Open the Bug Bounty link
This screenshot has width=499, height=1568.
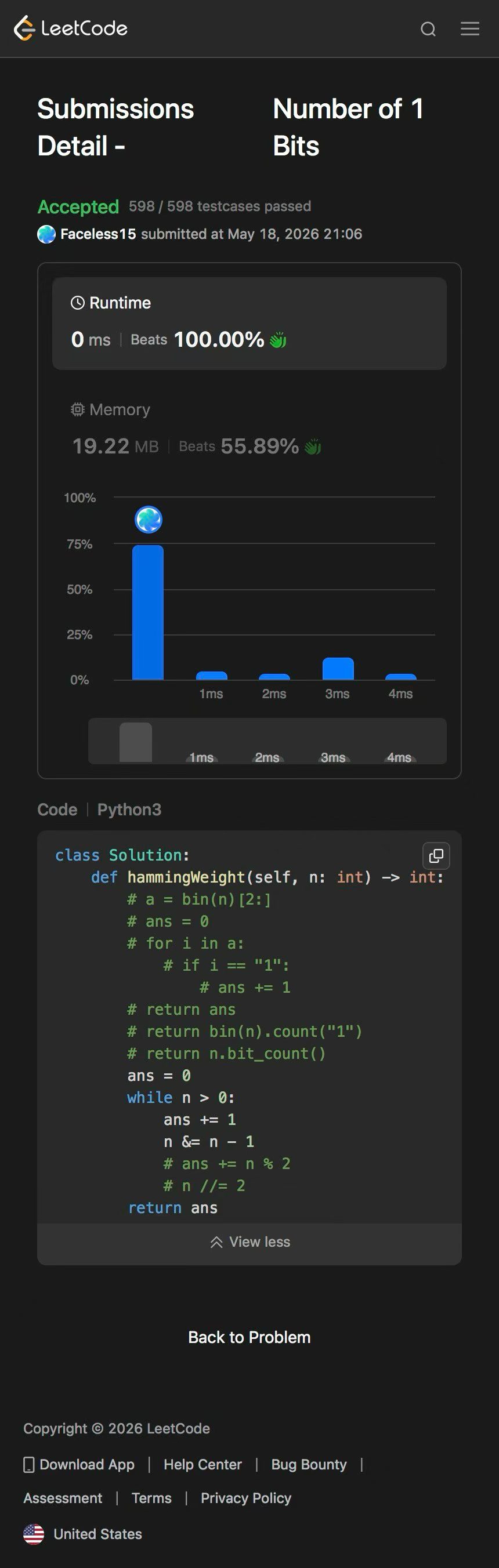coord(309,1465)
